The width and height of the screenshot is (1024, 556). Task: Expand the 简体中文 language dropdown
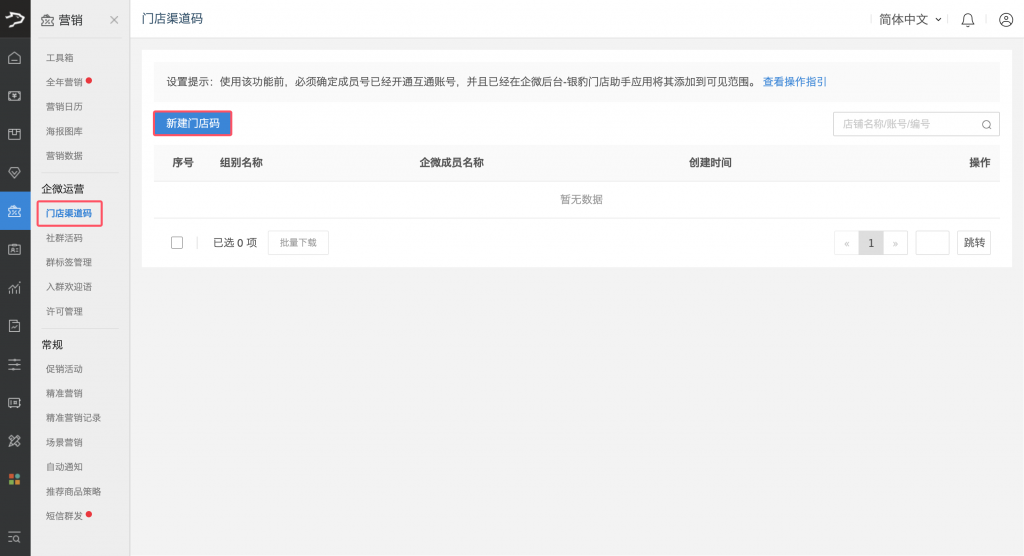tap(910, 19)
